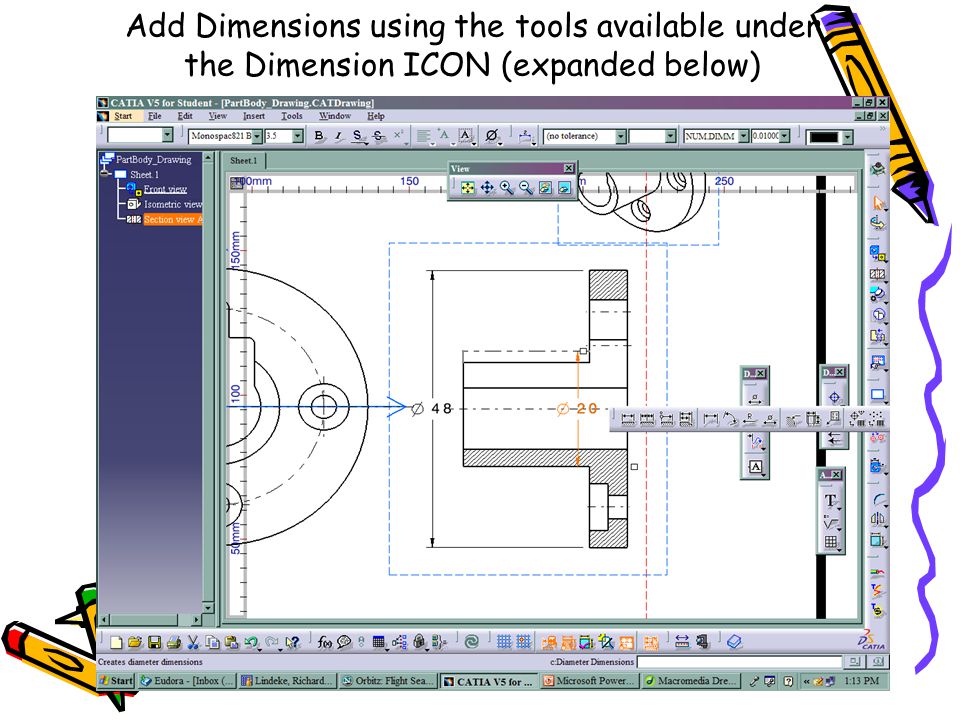Screen dimensions: 960x720
Task: Click Zoom Out in View toolbar
Action: [x=526, y=187]
